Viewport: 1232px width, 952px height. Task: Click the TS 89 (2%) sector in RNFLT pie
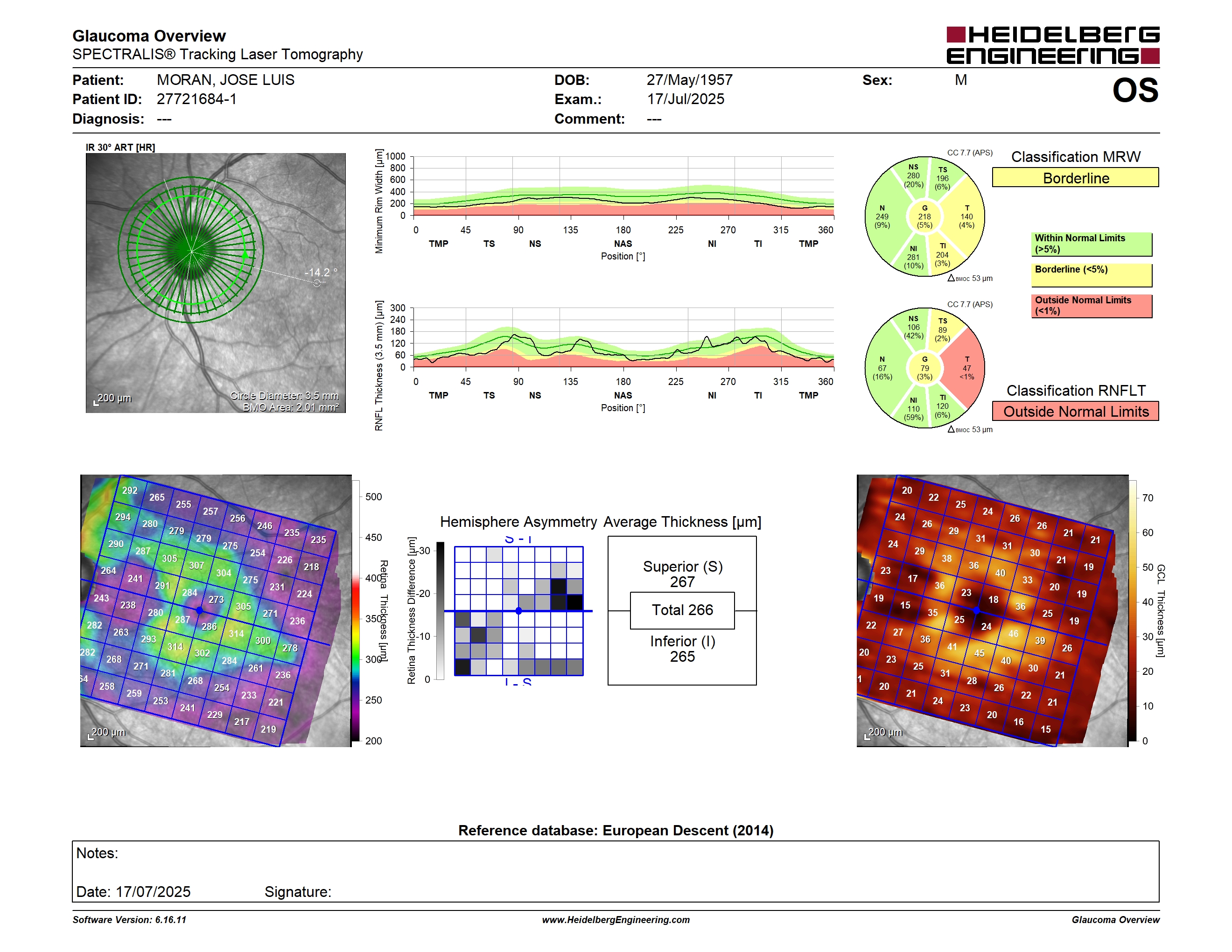click(943, 330)
